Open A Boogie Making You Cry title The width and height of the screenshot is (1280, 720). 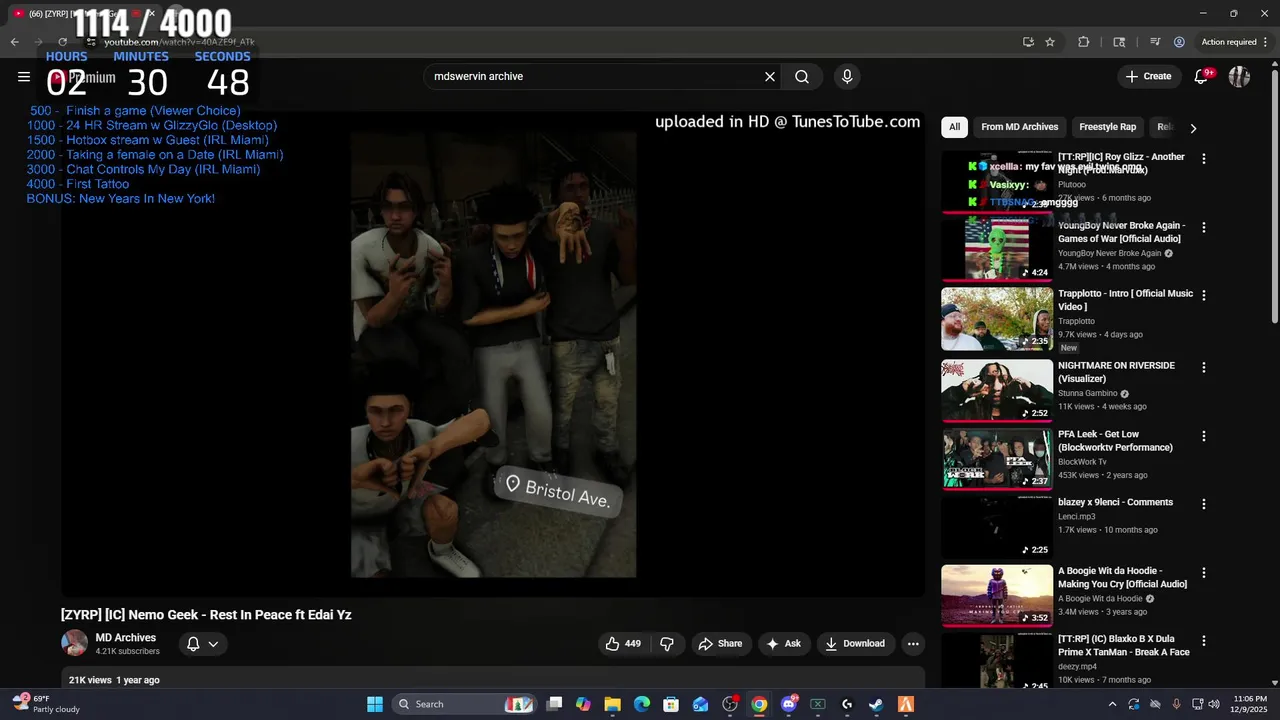(1123, 578)
